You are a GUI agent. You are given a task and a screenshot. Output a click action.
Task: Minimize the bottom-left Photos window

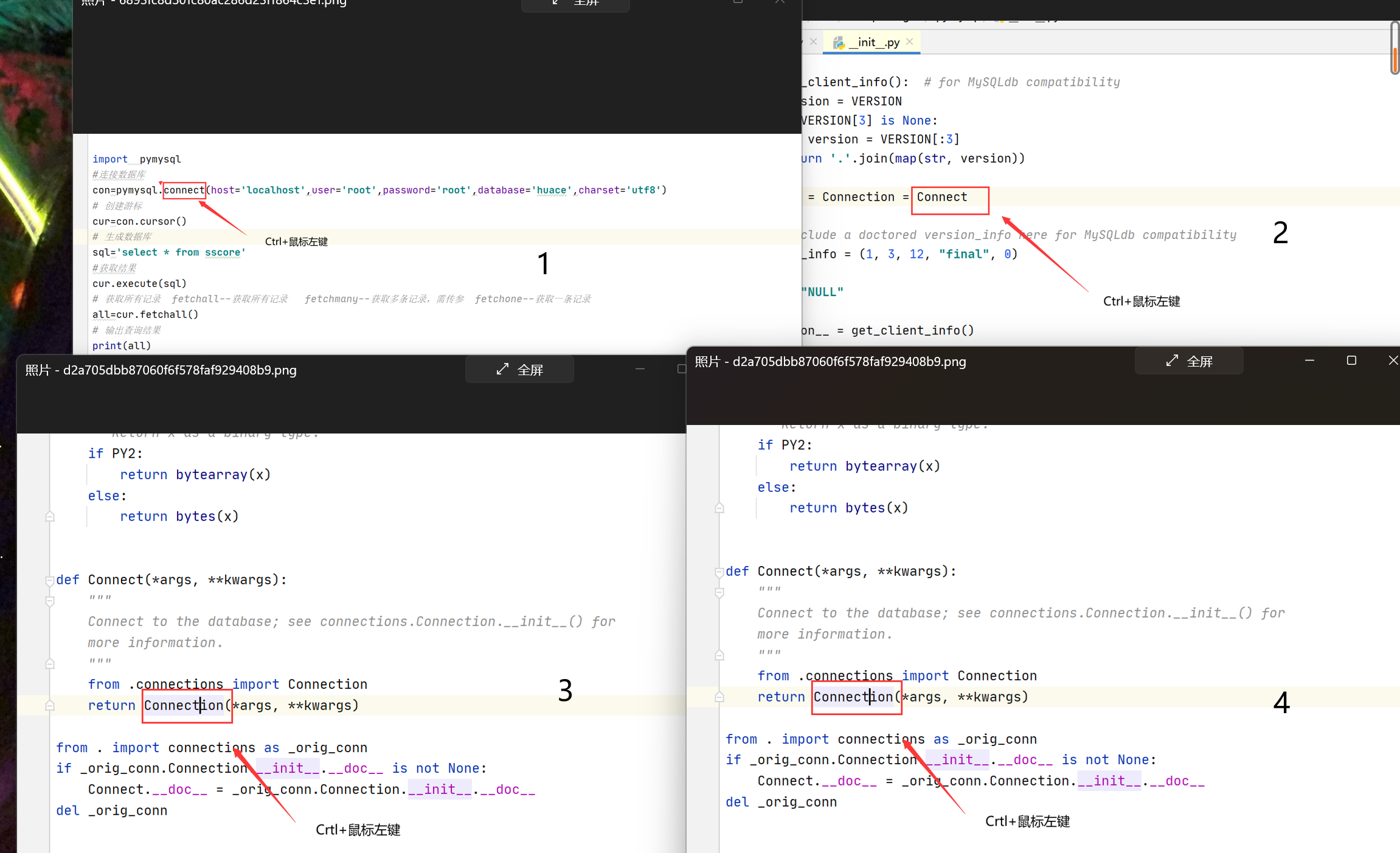click(x=640, y=369)
